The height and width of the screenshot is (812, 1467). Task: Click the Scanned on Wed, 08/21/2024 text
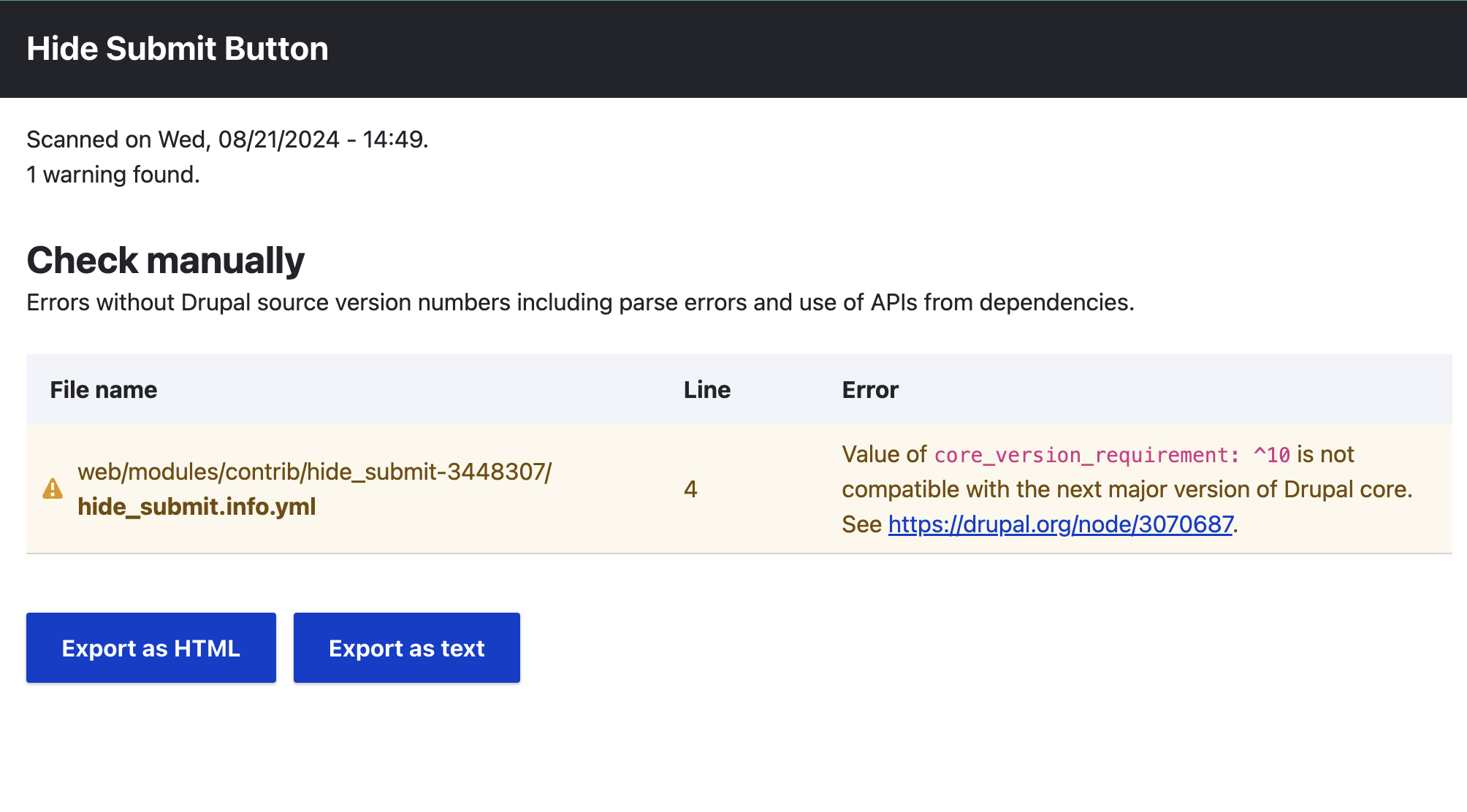[227, 139]
